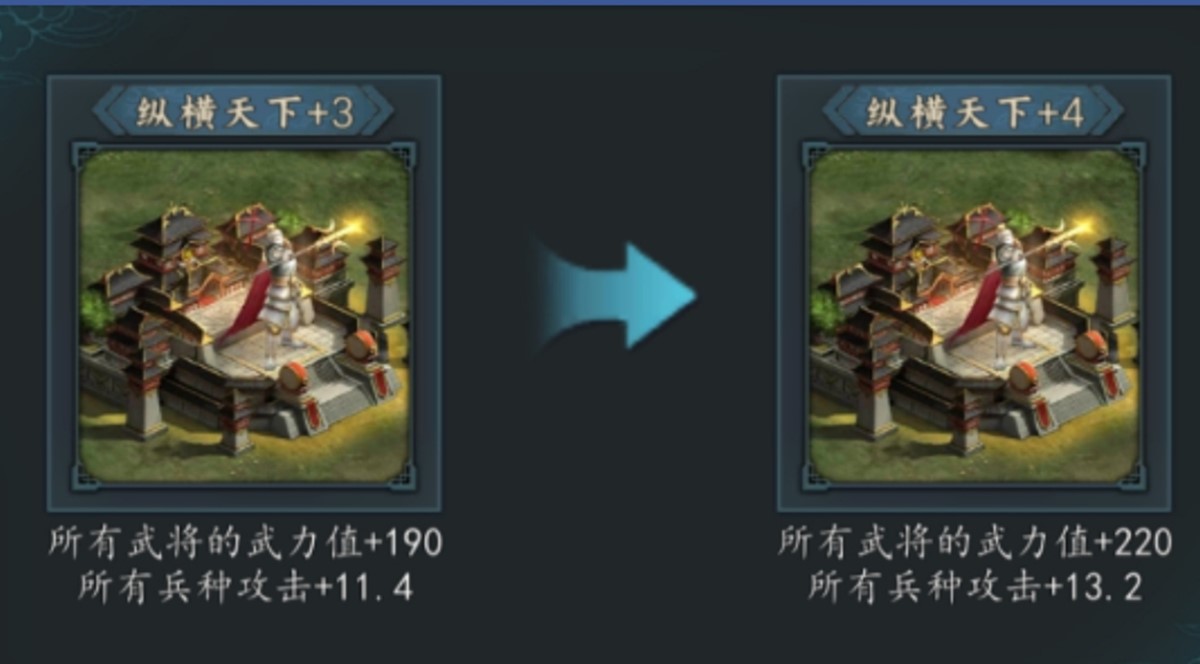
Task: Click the text 所有兵种攻击+11.4
Action: click(x=246, y=587)
